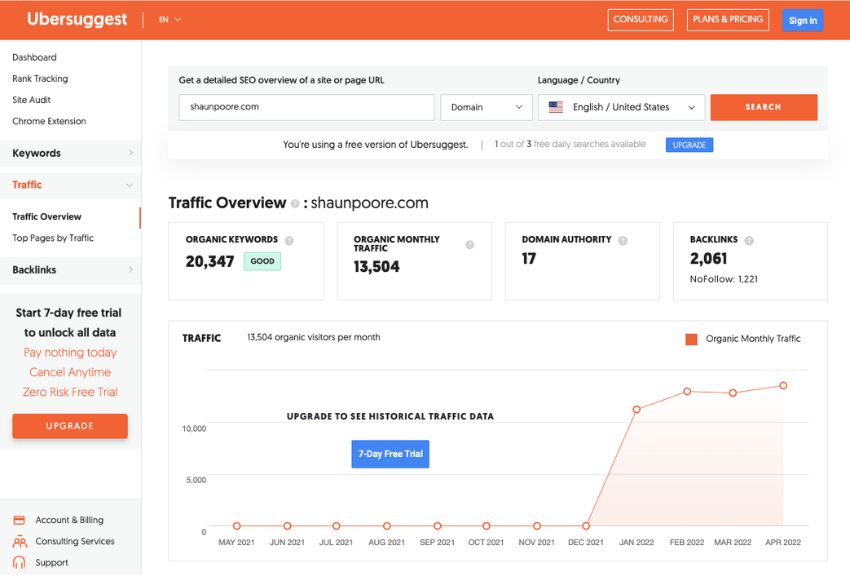Select Traffic Overview menu item
Screen dimensions: 850x575
(x=47, y=217)
